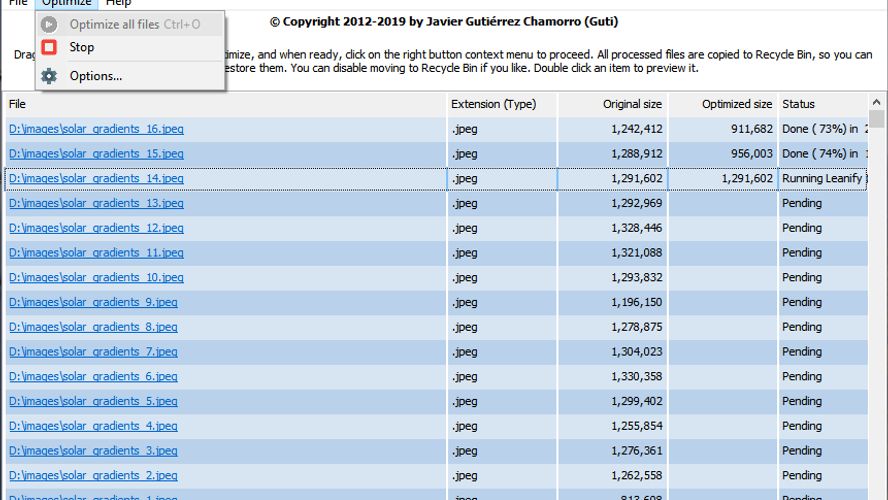Image resolution: width=888 pixels, height=500 pixels.
Task: Open the File menu
Action: (x=18, y=4)
